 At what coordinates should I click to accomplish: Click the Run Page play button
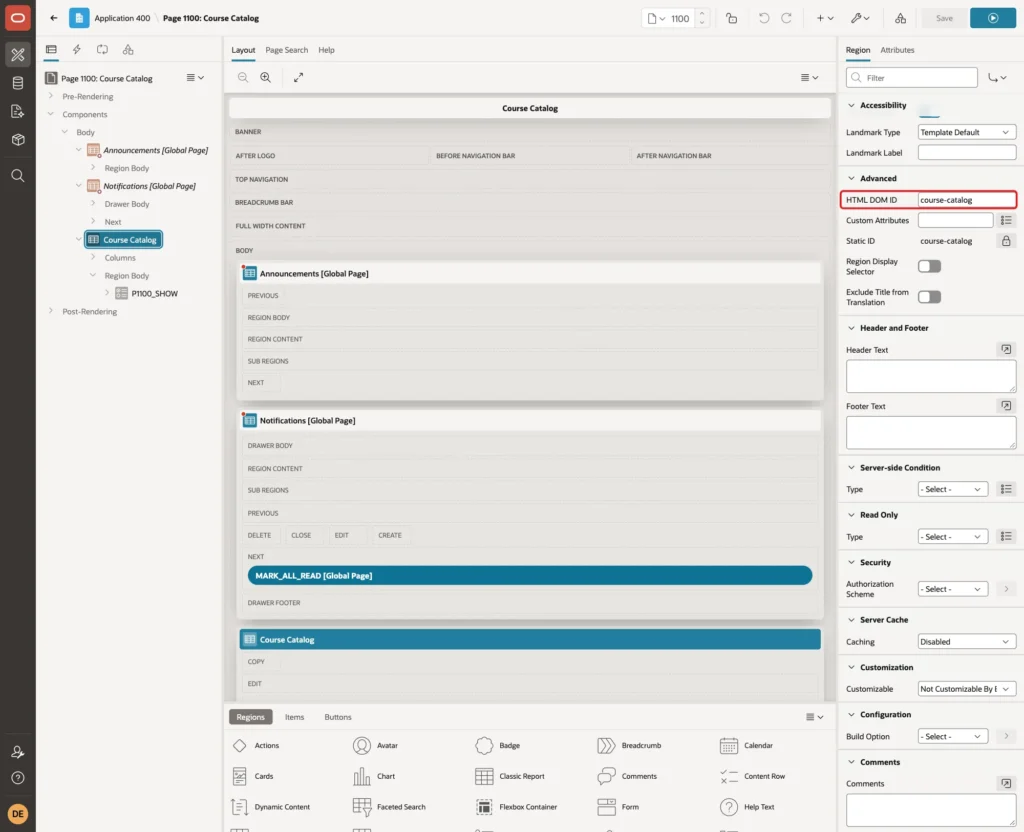click(992, 18)
